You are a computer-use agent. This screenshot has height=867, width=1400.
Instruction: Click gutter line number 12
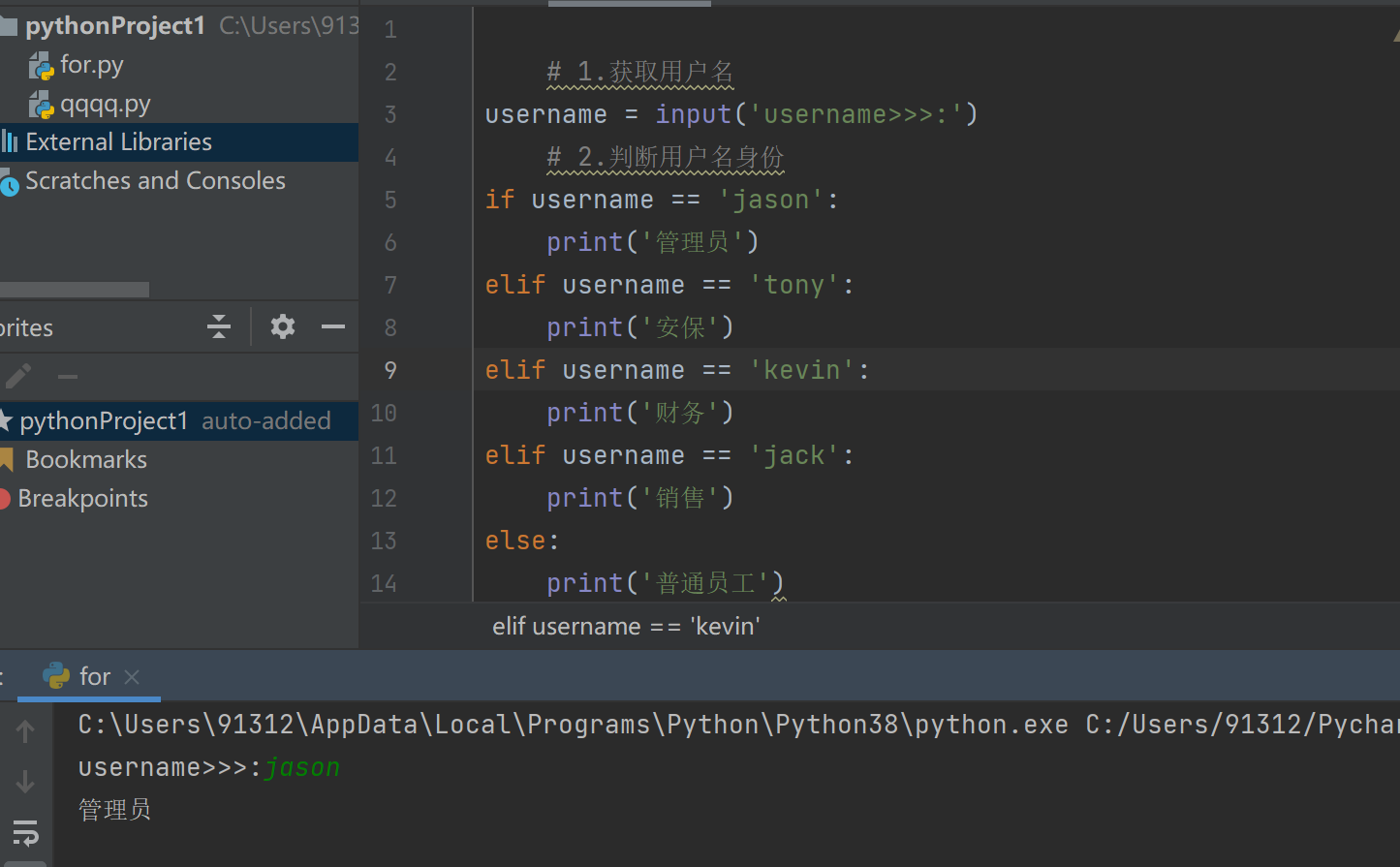[x=385, y=498]
